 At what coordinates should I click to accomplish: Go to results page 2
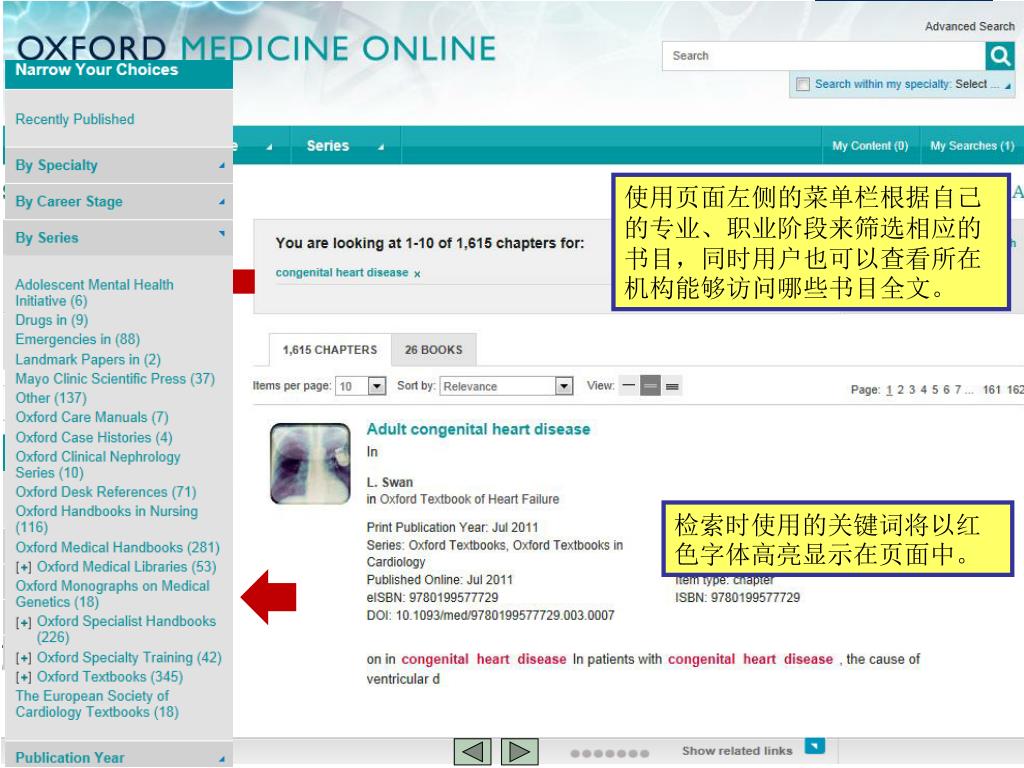point(900,390)
